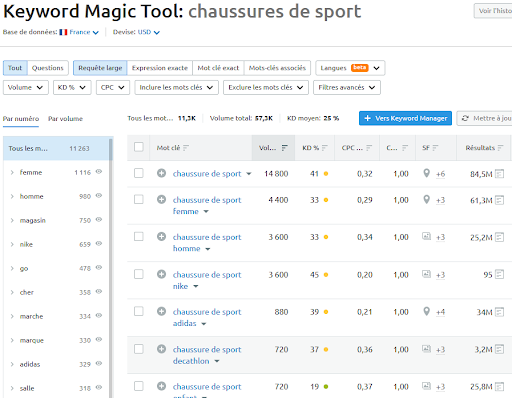Click image SERP feature icon in nike row
512x398 pixels.
point(426,274)
